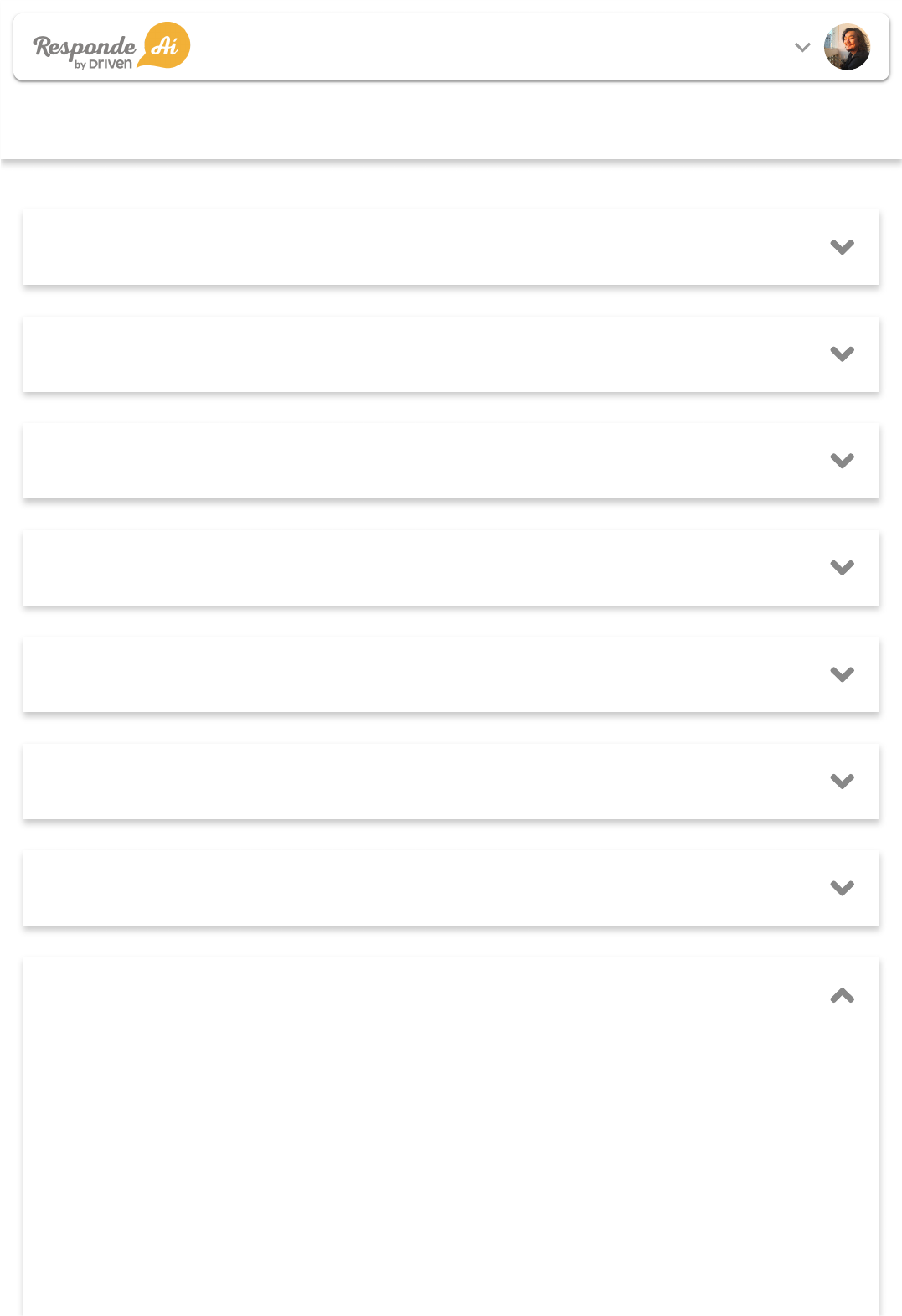
Task: Click the orange Aí speech bubble in logo
Action: (x=167, y=44)
